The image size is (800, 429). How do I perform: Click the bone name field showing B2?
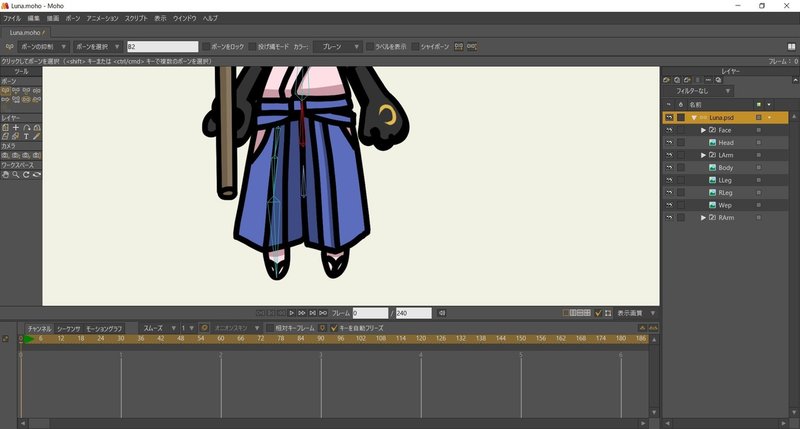[x=162, y=46]
